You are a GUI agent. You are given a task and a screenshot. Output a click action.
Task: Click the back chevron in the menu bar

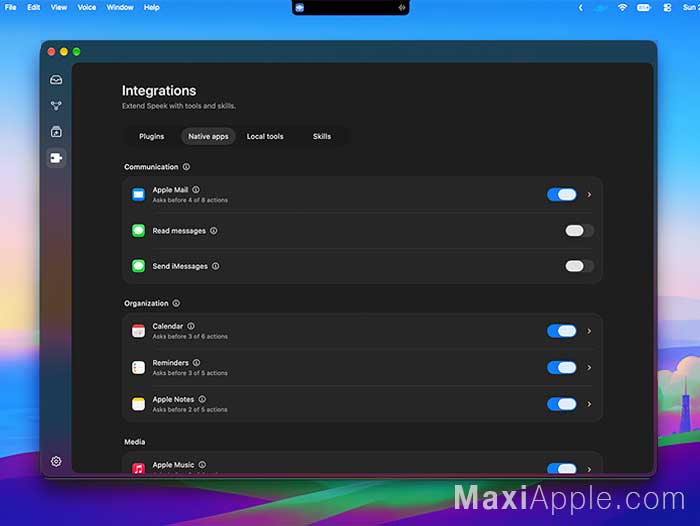580,8
